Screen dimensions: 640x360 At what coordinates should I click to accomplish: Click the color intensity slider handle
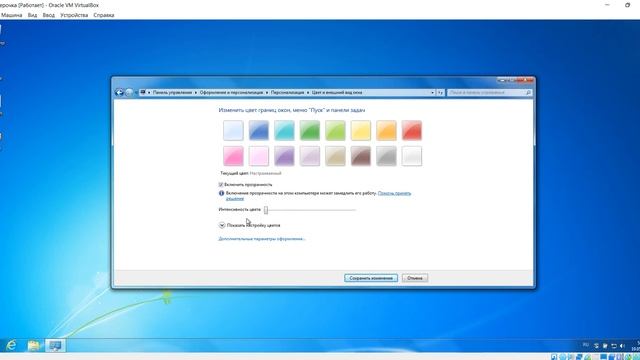(x=266, y=210)
